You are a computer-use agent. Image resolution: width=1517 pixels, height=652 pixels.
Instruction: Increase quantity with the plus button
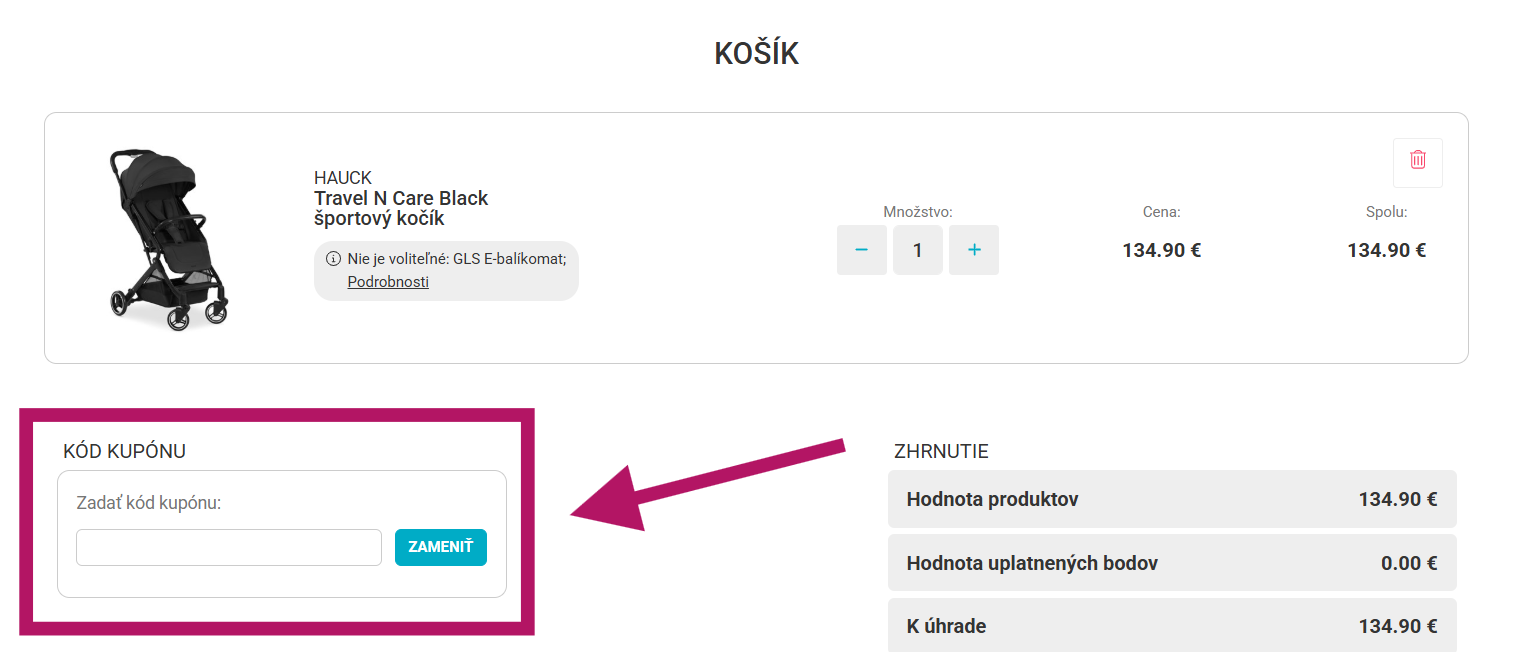tap(974, 250)
